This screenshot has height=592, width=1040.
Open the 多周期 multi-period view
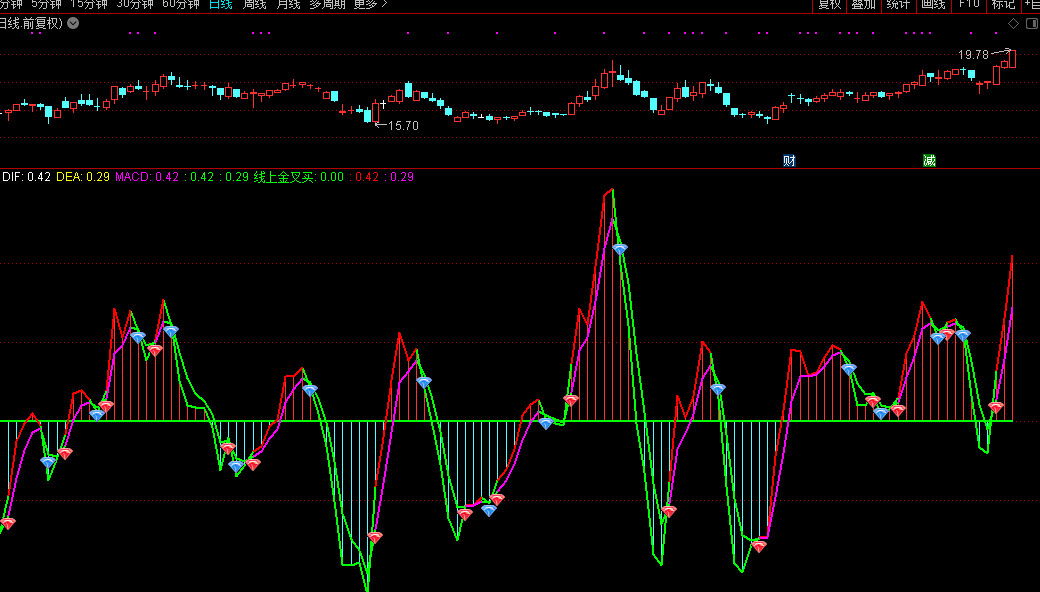(327, 4)
